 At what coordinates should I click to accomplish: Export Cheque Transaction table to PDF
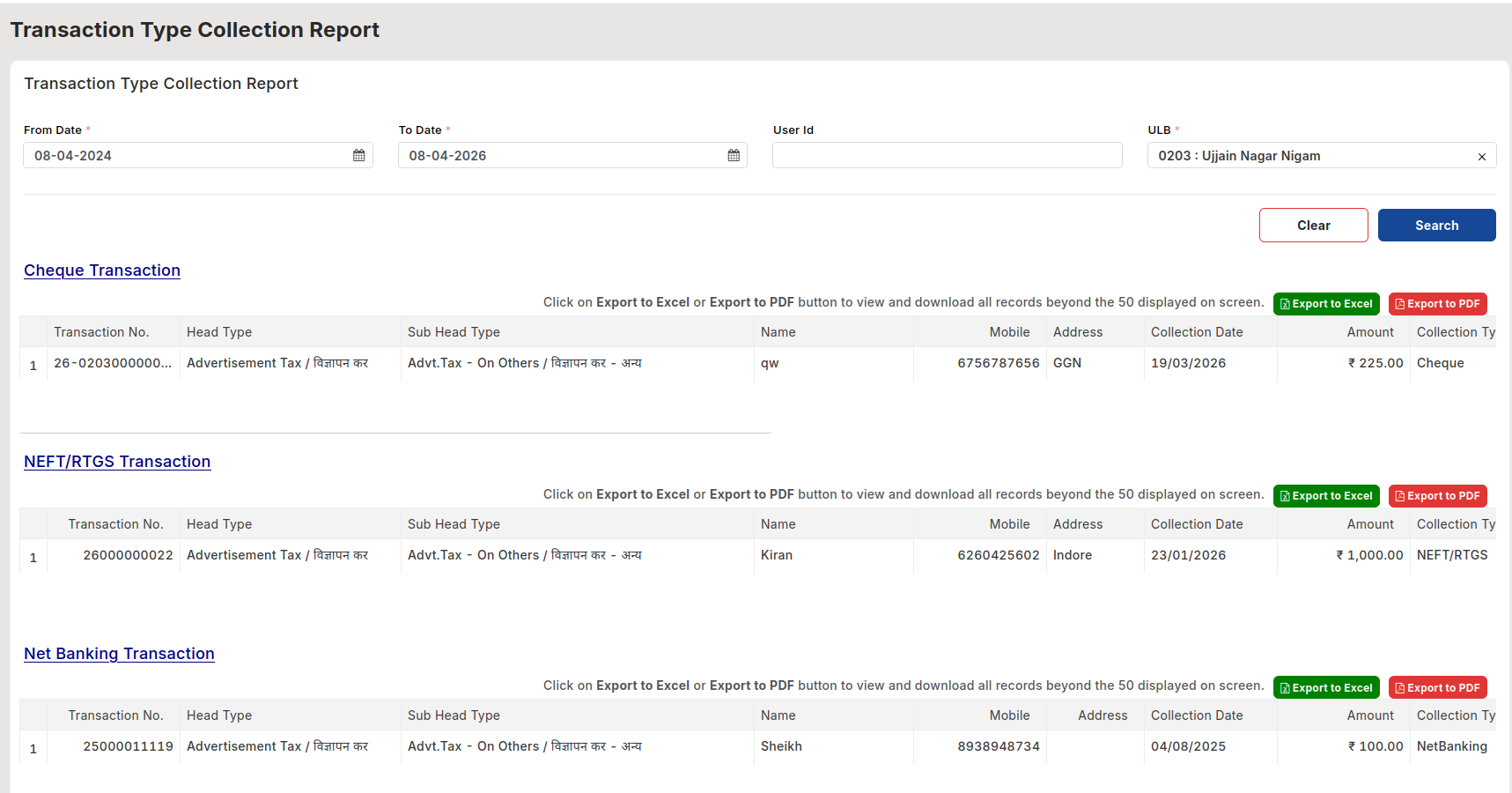(x=1438, y=304)
